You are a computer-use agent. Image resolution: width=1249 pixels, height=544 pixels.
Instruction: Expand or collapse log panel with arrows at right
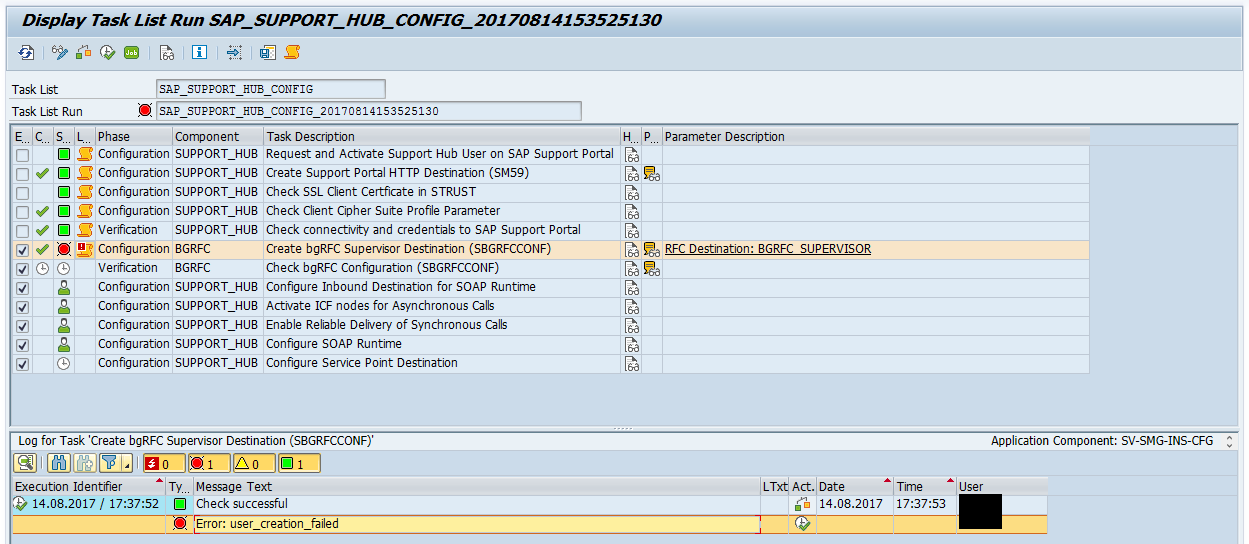pyautogui.click(x=1230, y=441)
